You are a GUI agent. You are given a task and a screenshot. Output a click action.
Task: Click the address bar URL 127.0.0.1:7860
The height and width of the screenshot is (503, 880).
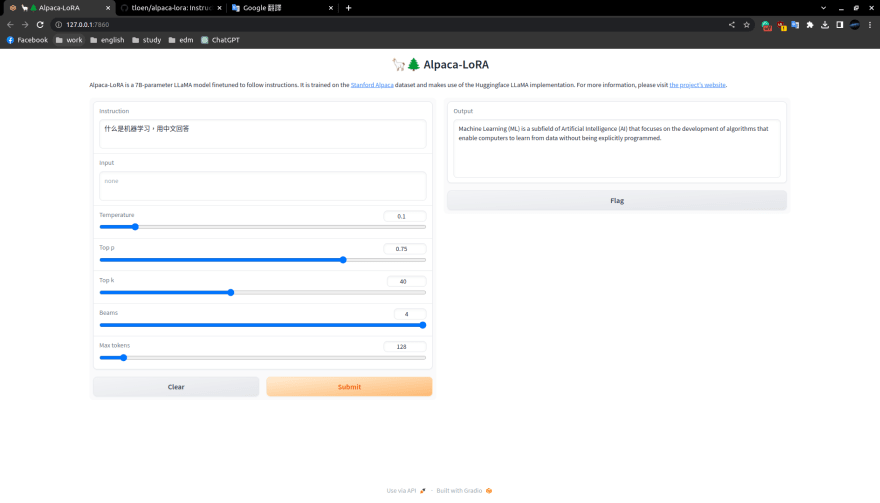coord(88,25)
